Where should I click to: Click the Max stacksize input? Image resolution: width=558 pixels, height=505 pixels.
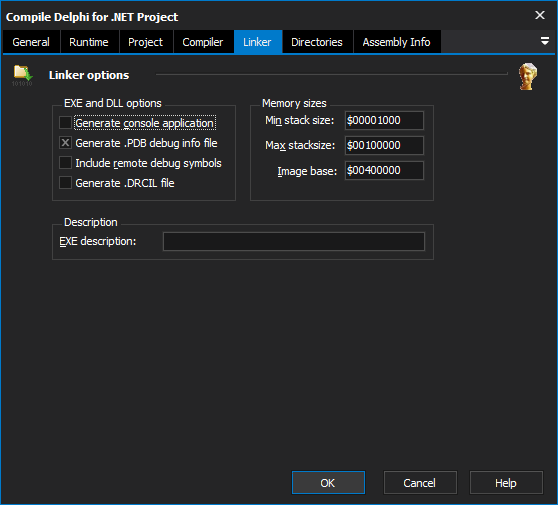384,145
